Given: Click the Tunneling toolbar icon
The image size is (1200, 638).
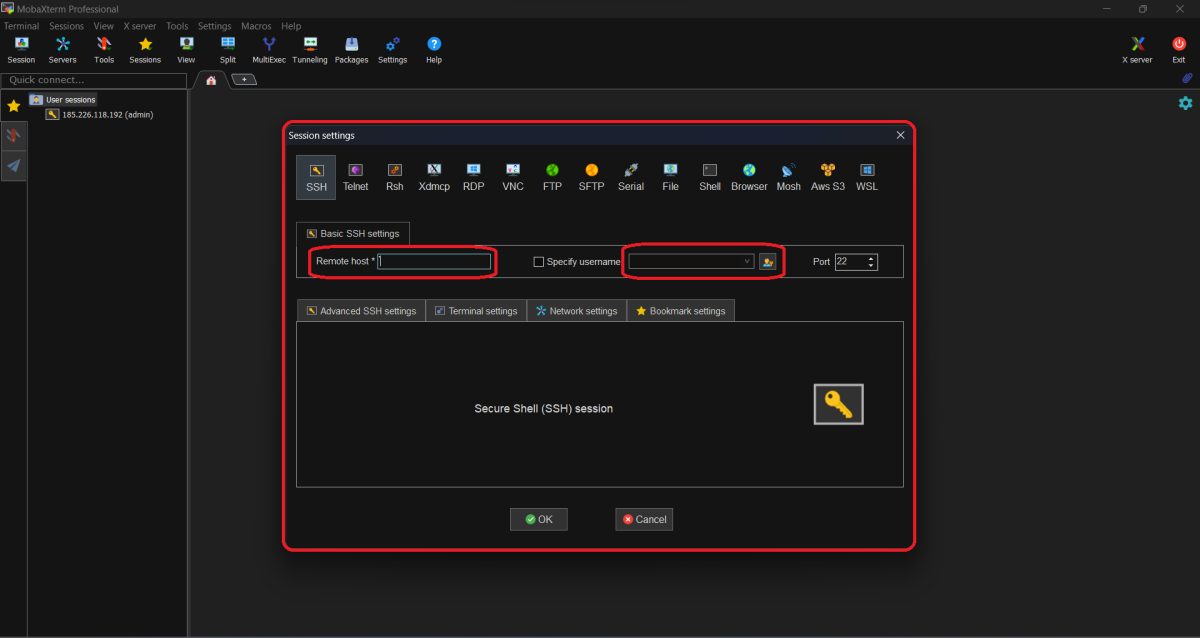Looking at the screenshot, I should 310,49.
